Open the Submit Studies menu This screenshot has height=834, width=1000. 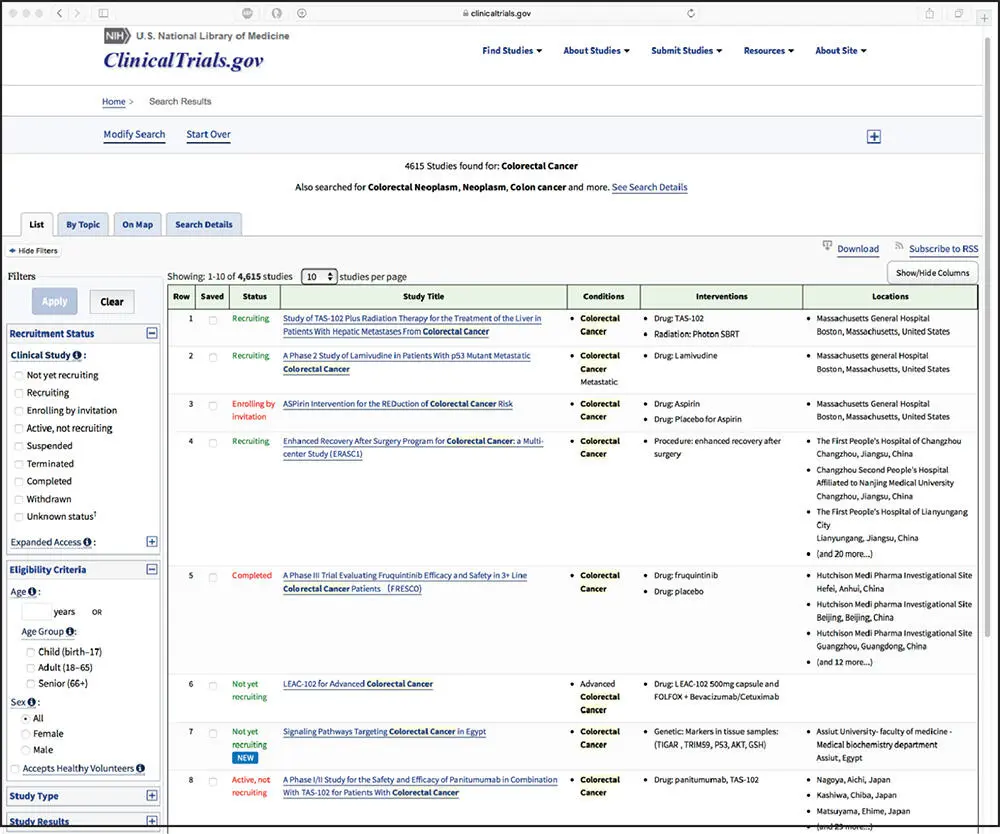pos(687,50)
